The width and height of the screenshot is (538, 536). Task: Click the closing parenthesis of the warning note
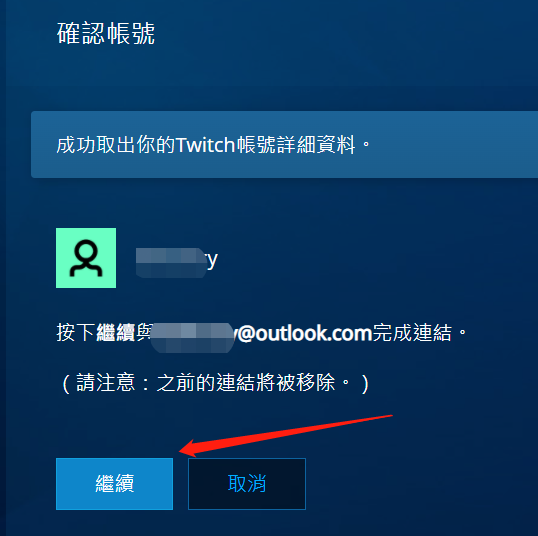pos(365,383)
